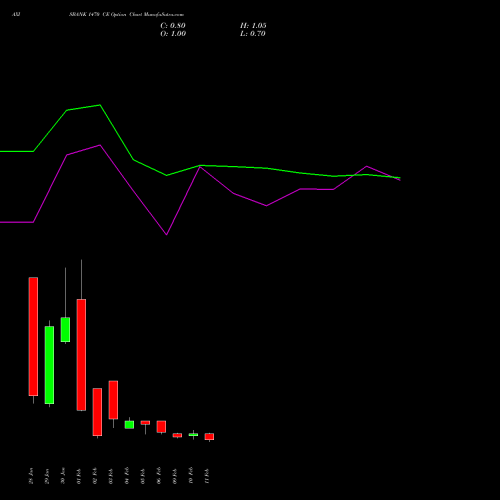This screenshot has height=500, width=500.
Task: Click the green candle above 30 Jan
Action: click(x=65, y=330)
